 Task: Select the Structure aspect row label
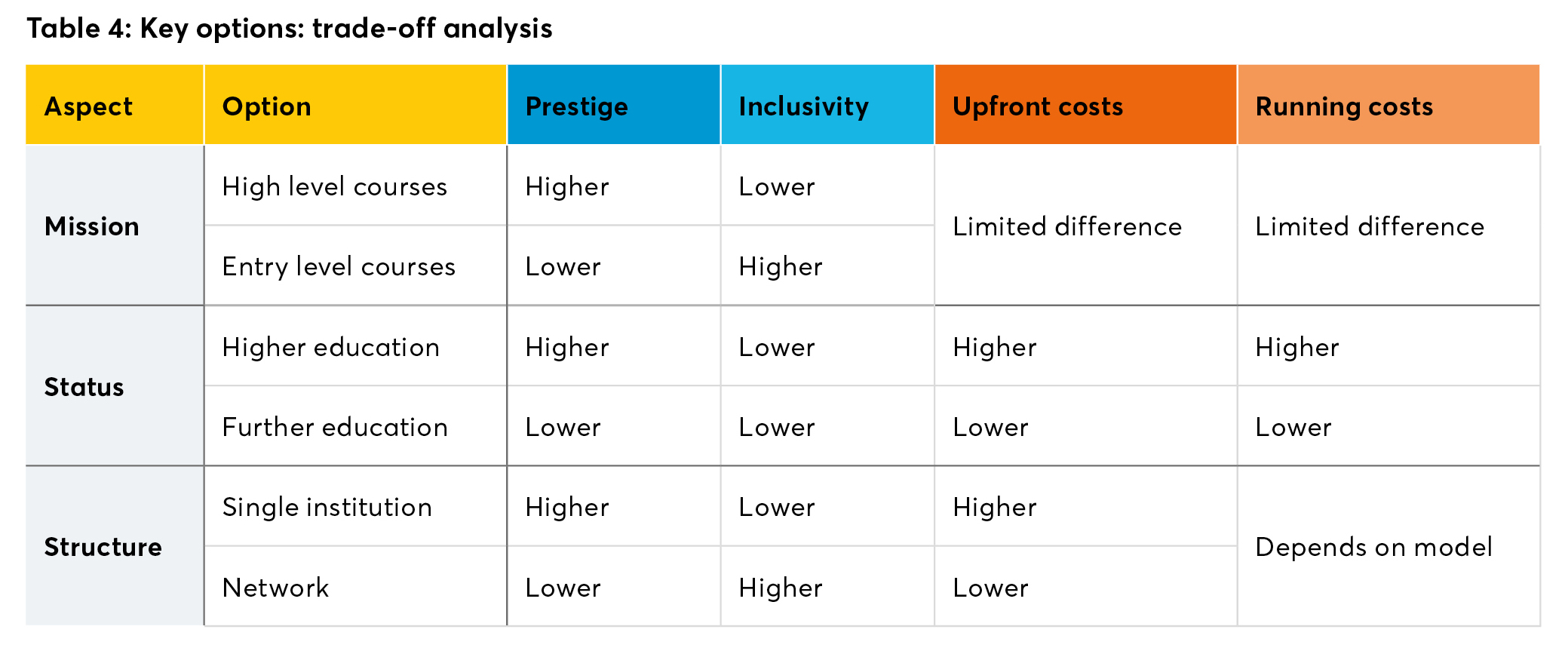[x=103, y=547]
